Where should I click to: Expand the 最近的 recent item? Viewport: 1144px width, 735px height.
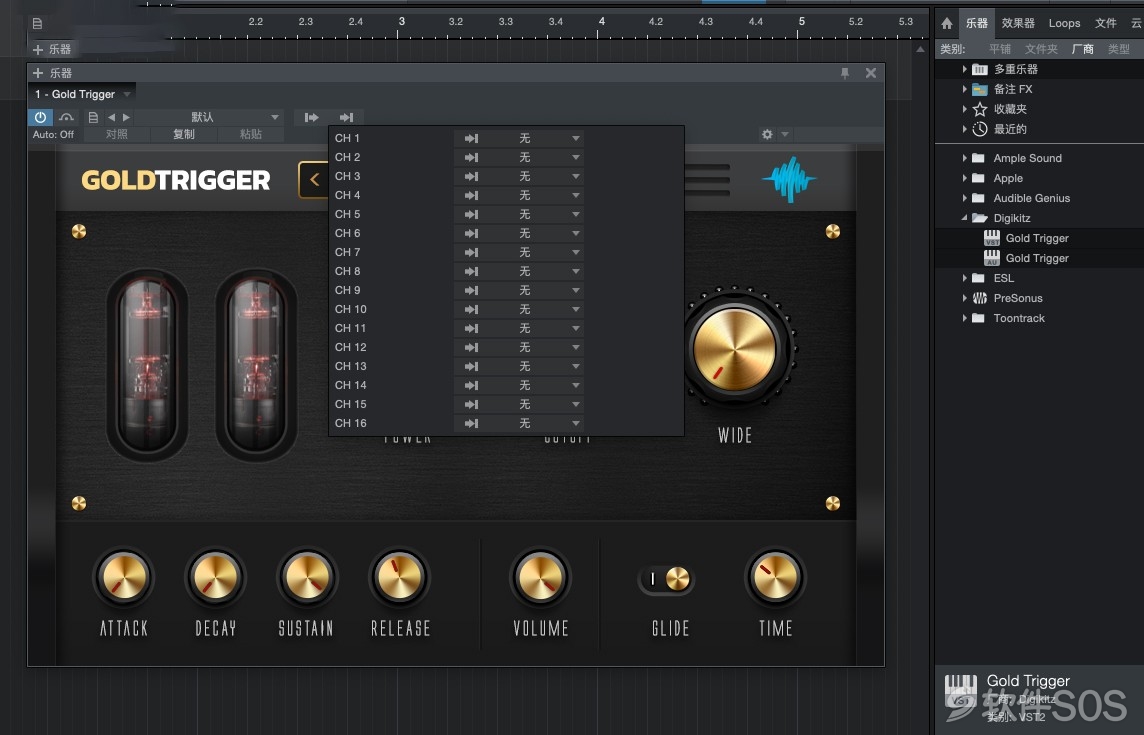[x=965, y=129]
